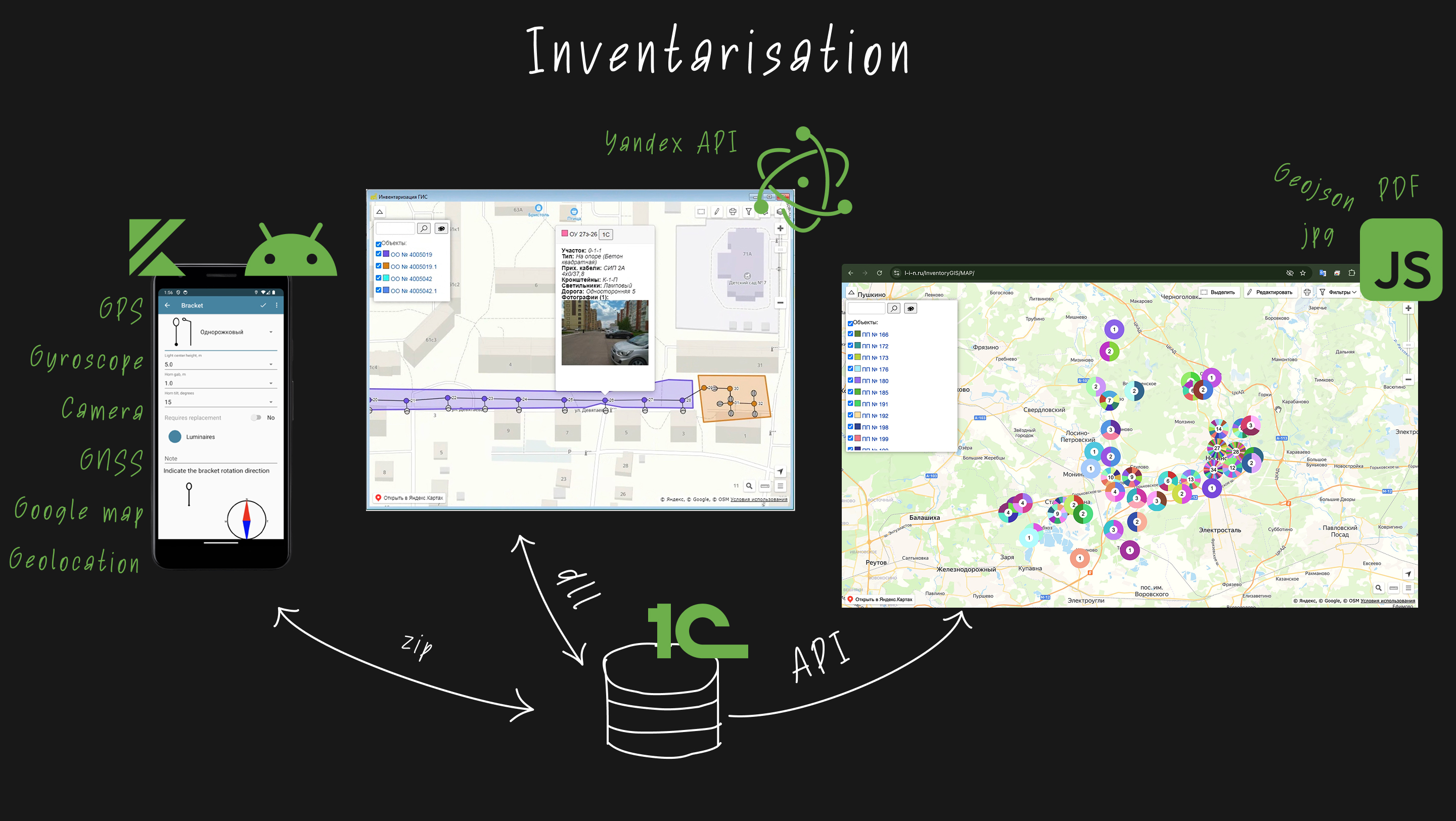Image resolution: width=1456 pixels, height=821 pixels.
Task: Tap the back arrow in the Bracket screen
Action: pyautogui.click(x=167, y=305)
